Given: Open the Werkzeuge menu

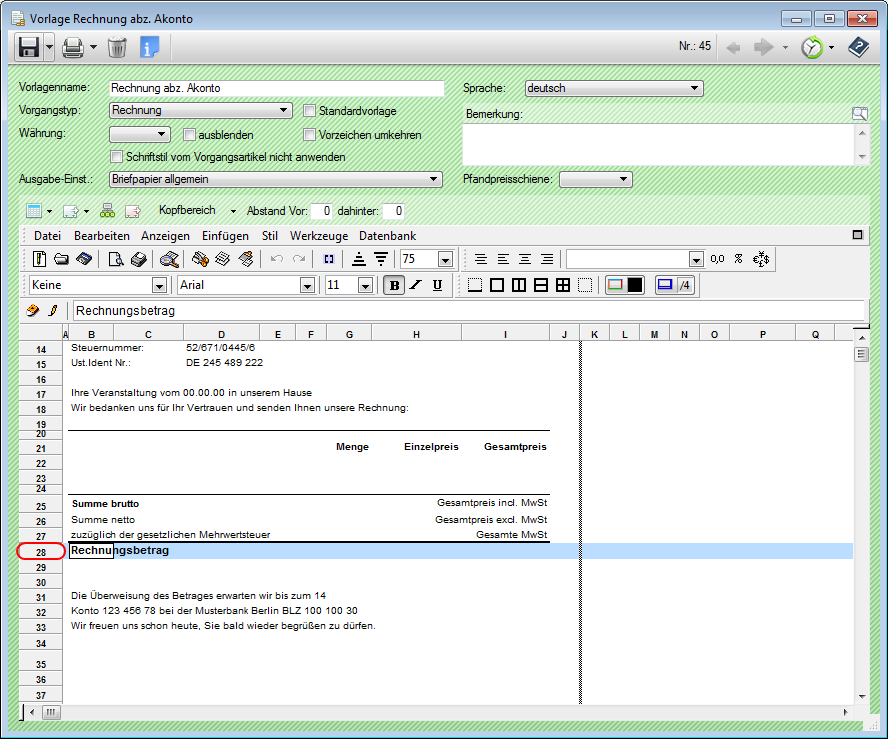Looking at the screenshot, I should [319, 236].
